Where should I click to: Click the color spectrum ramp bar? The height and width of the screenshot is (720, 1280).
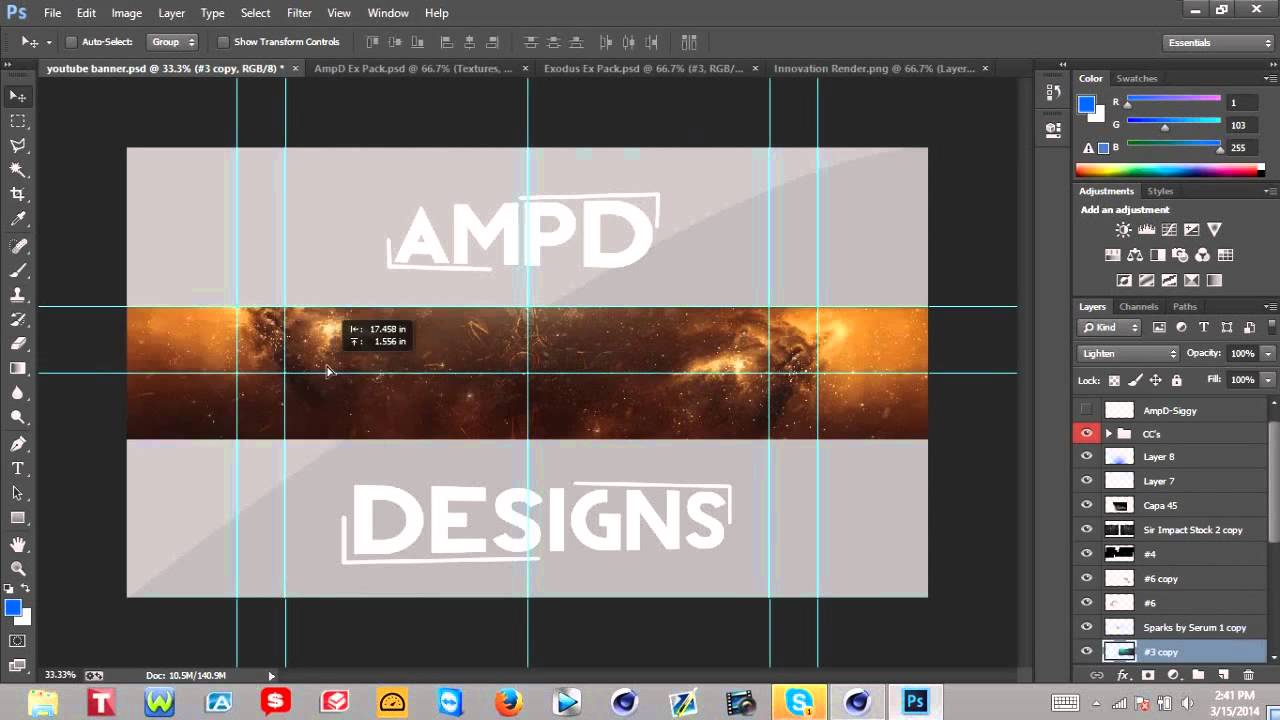[1170, 170]
